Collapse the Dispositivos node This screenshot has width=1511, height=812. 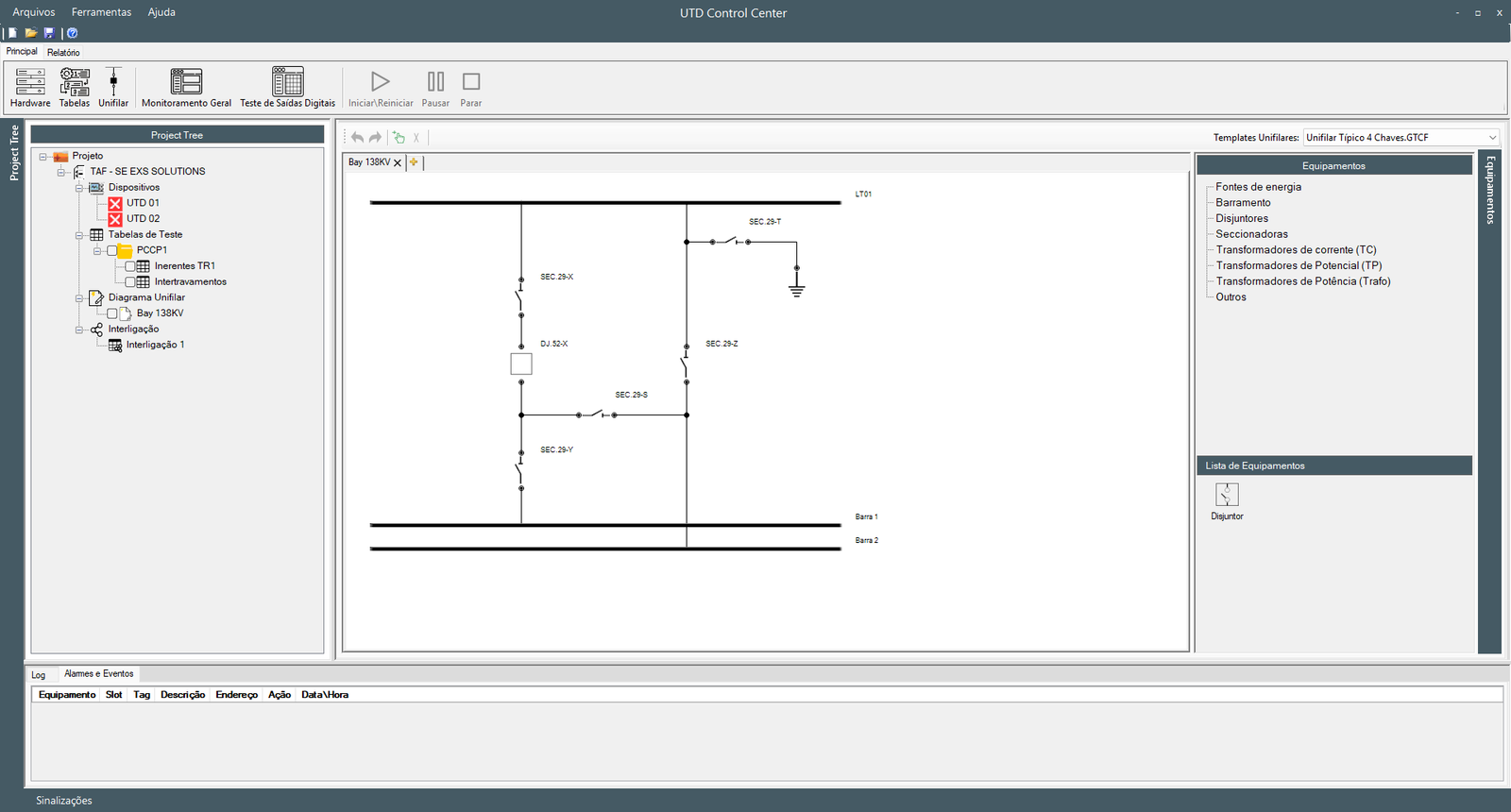click(x=79, y=188)
